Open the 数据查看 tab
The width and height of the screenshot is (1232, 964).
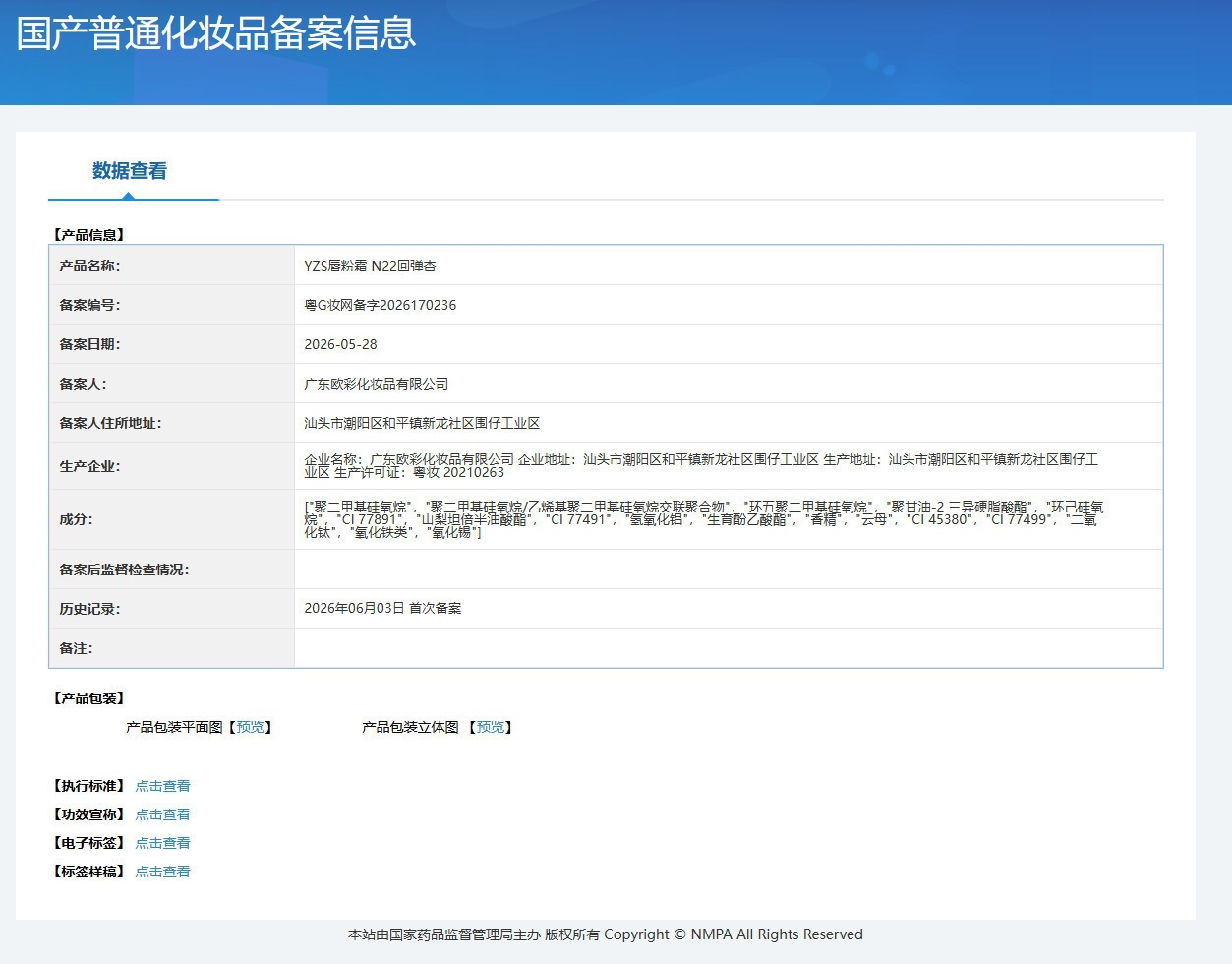pyautogui.click(x=130, y=171)
